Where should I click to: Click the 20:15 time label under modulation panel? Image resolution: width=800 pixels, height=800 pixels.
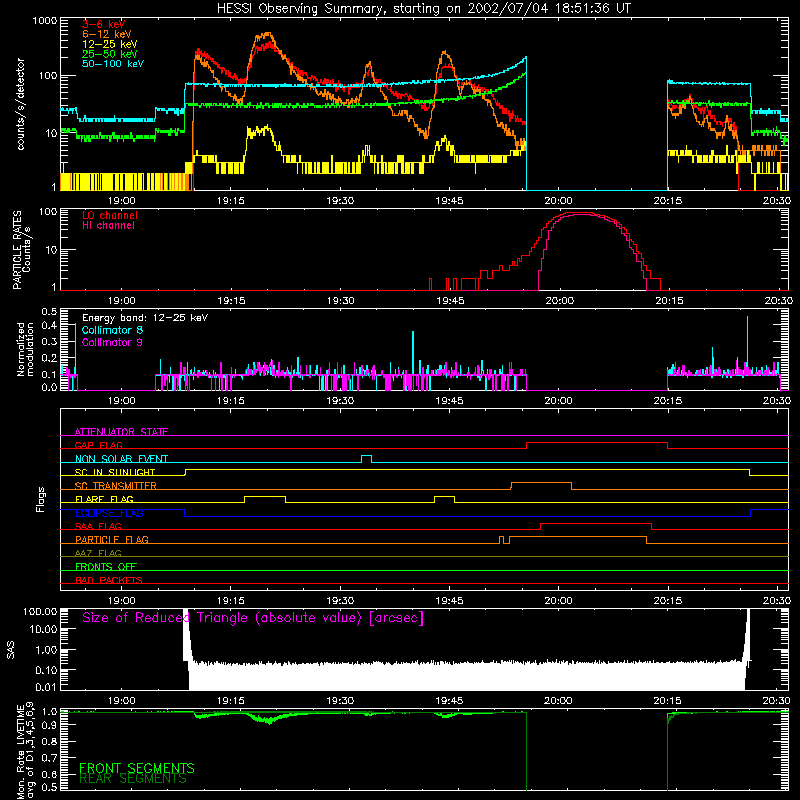point(667,401)
